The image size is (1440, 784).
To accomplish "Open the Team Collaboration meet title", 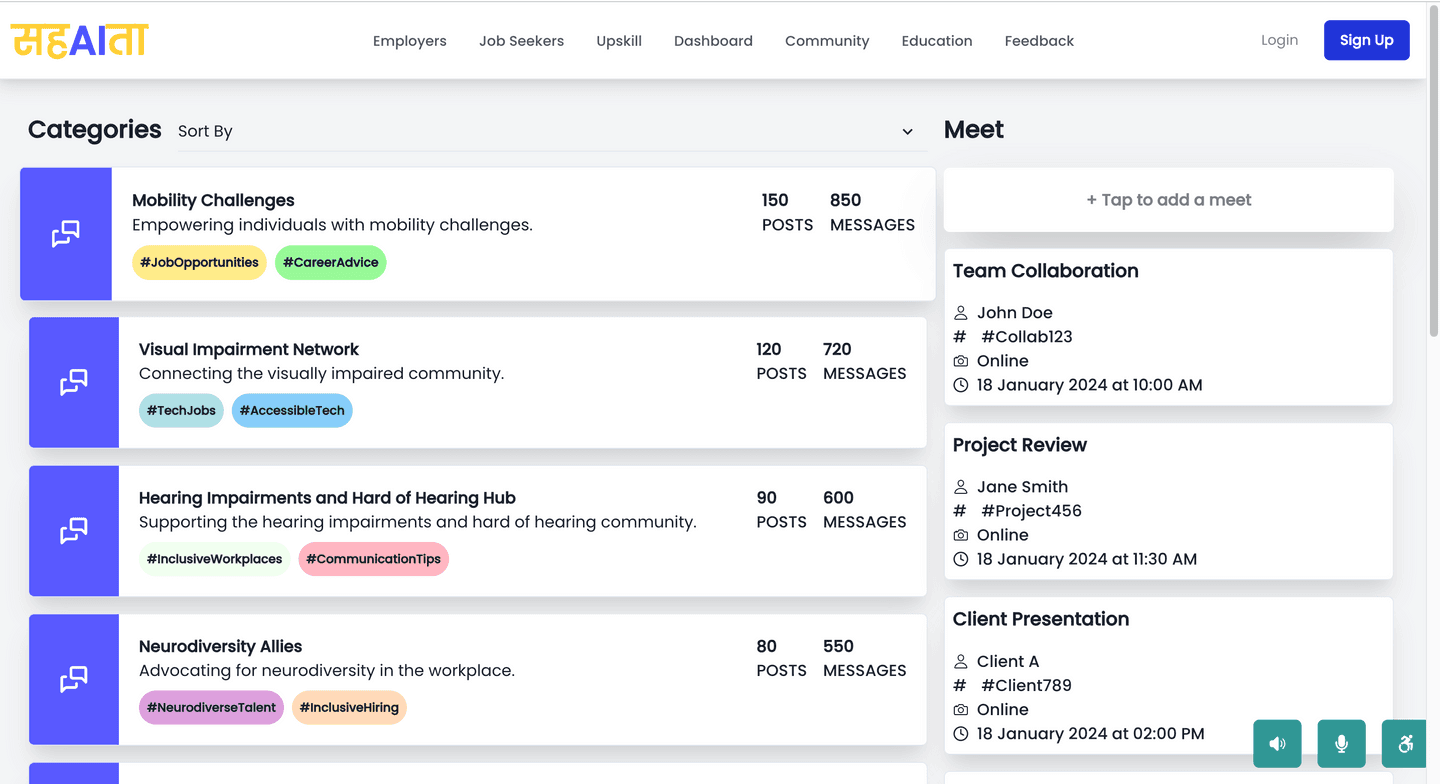I will click(1045, 271).
